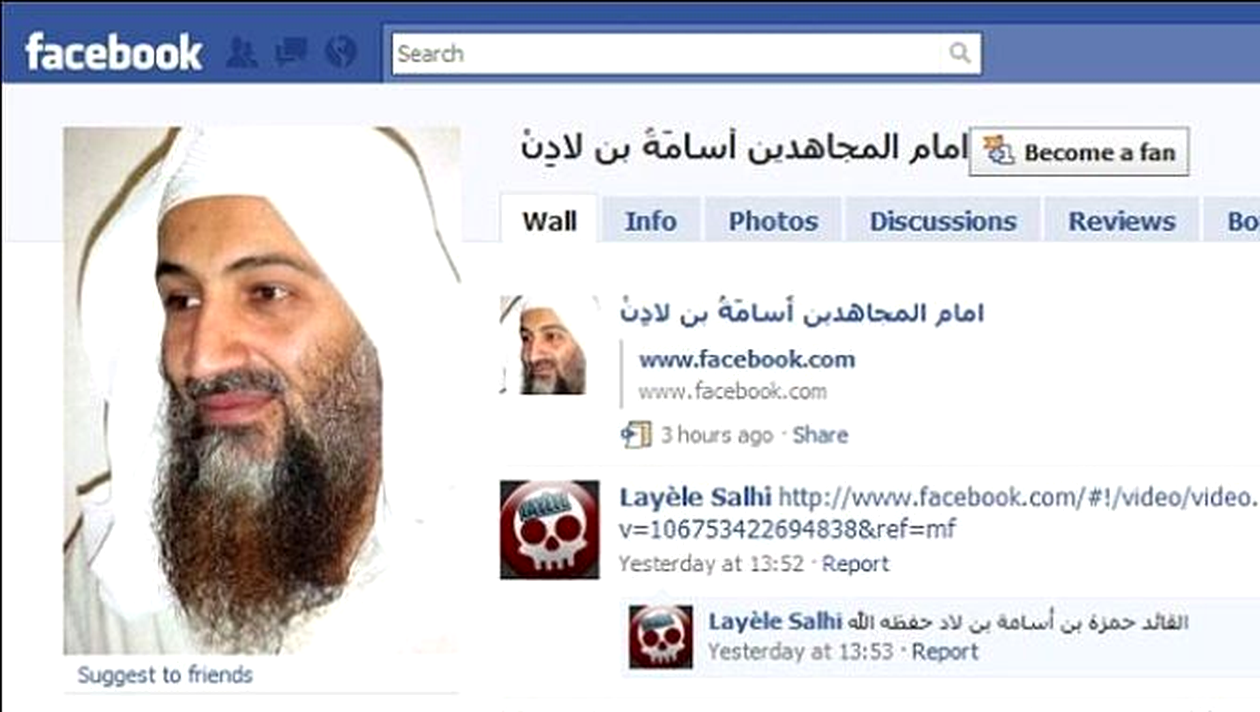Click the small page thumbnail on wall post
This screenshot has width=1260, height=712.
[x=543, y=345]
